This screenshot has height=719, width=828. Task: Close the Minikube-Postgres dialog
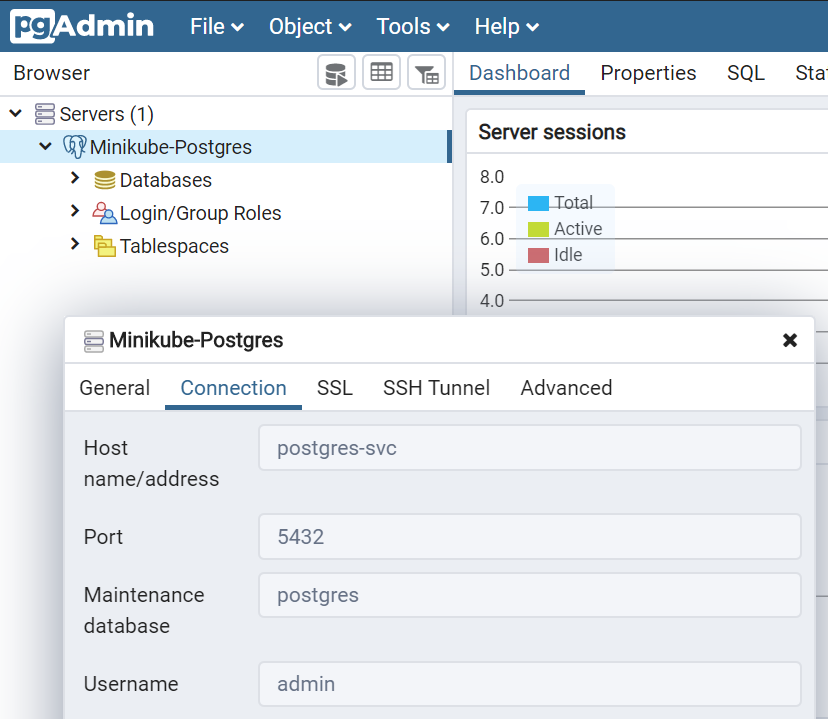coord(789,340)
